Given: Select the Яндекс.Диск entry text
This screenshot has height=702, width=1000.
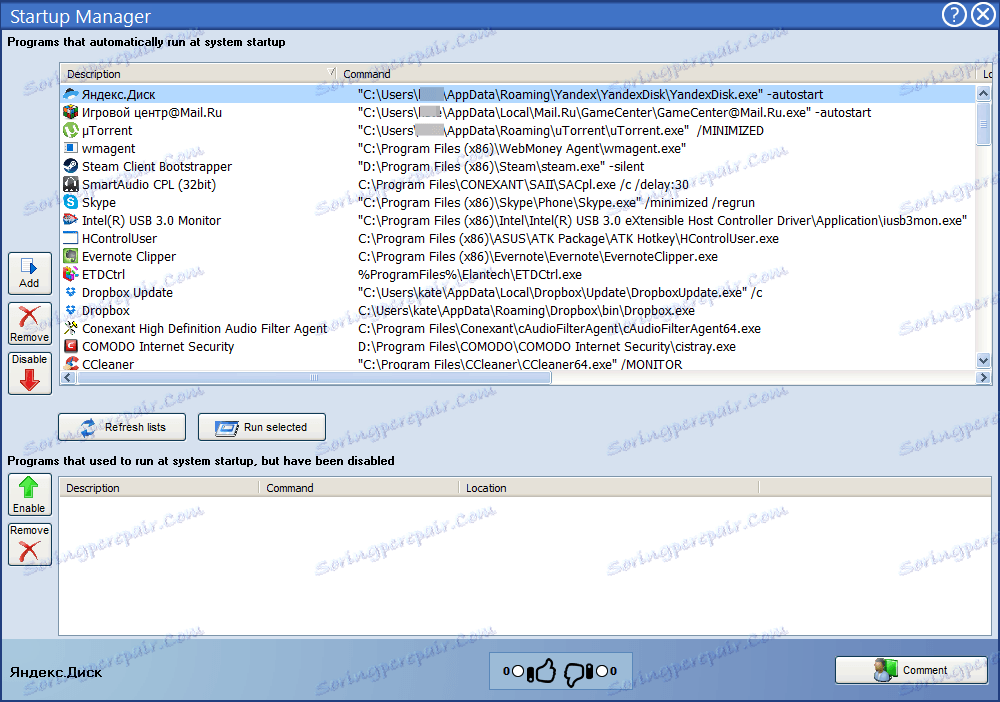Looking at the screenshot, I should (x=119, y=94).
